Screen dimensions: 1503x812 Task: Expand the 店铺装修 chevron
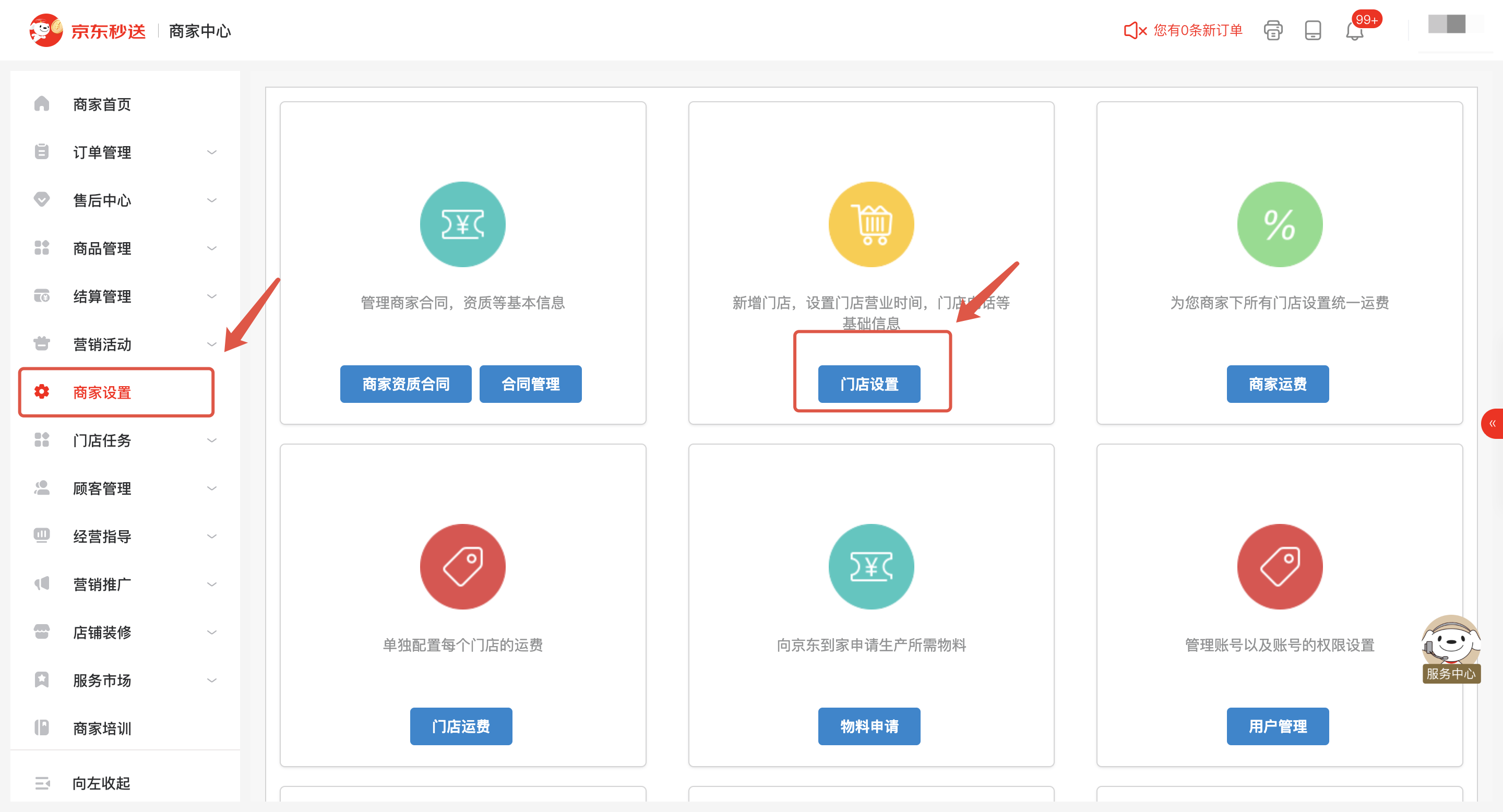(x=212, y=632)
